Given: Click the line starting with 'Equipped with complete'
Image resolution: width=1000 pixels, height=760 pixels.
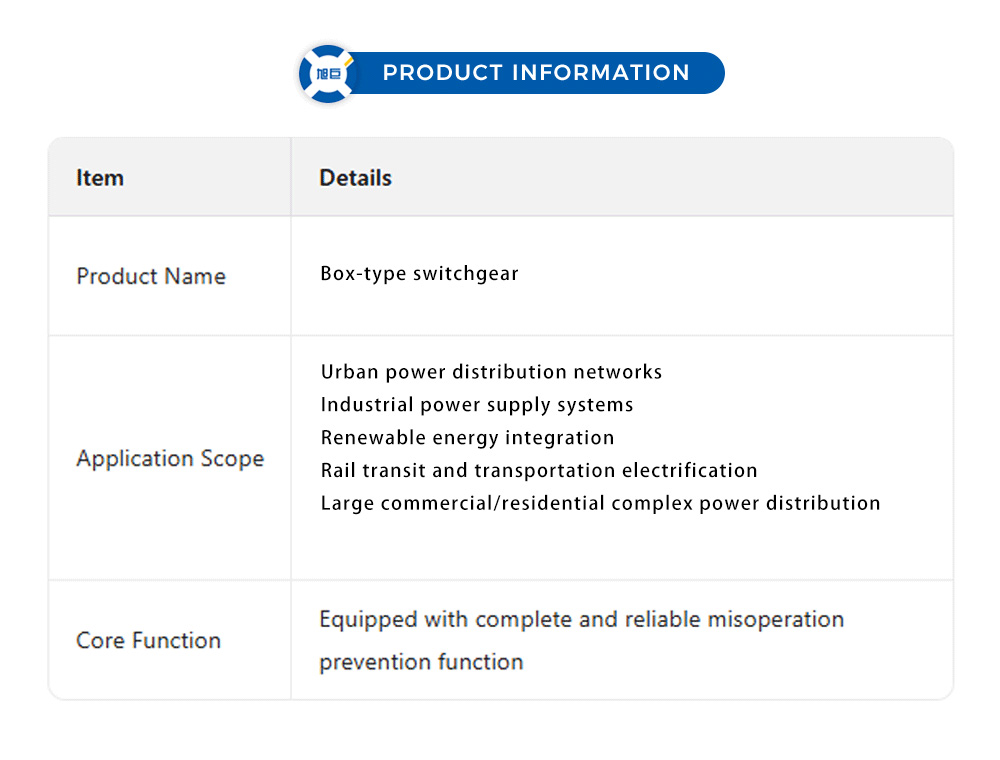Looking at the screenshot, I should (x=581, y=619).
